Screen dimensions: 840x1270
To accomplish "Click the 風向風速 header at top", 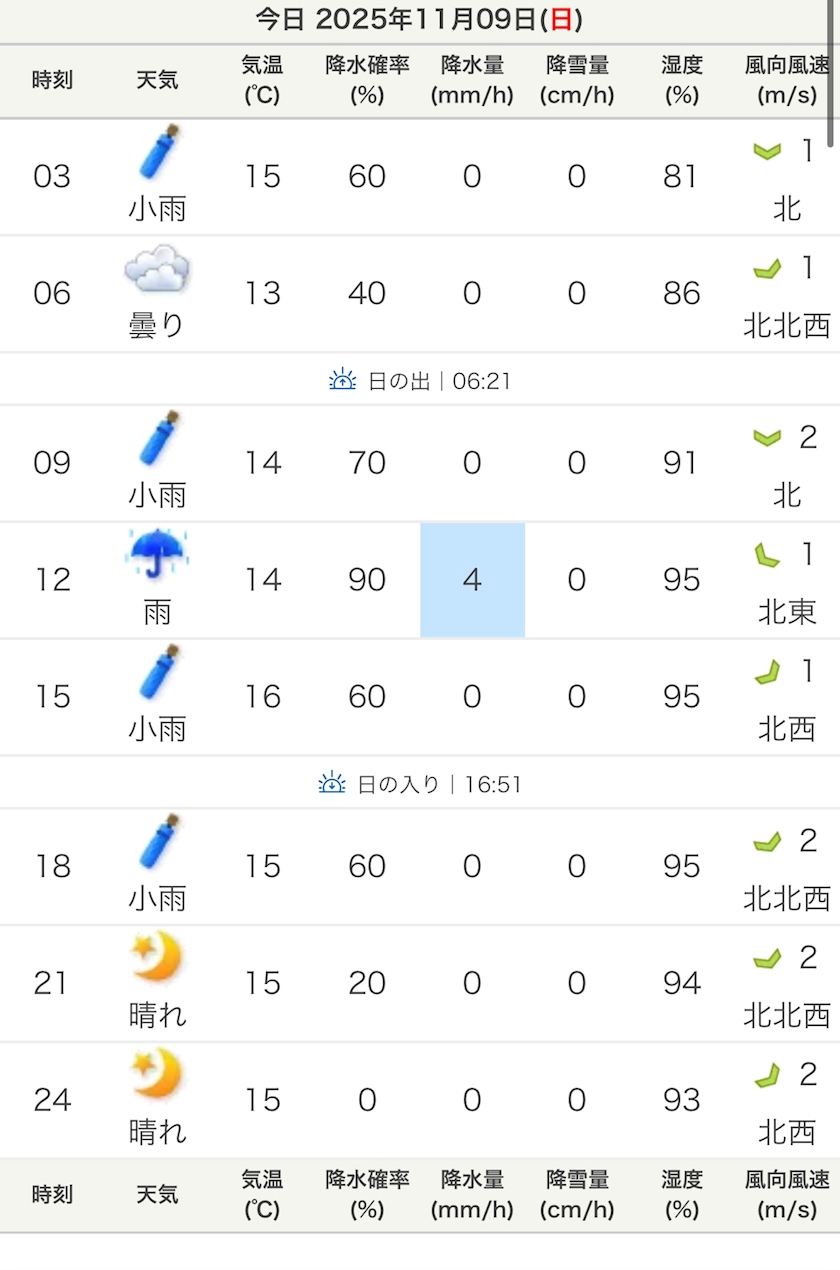I will coord(787,80).
